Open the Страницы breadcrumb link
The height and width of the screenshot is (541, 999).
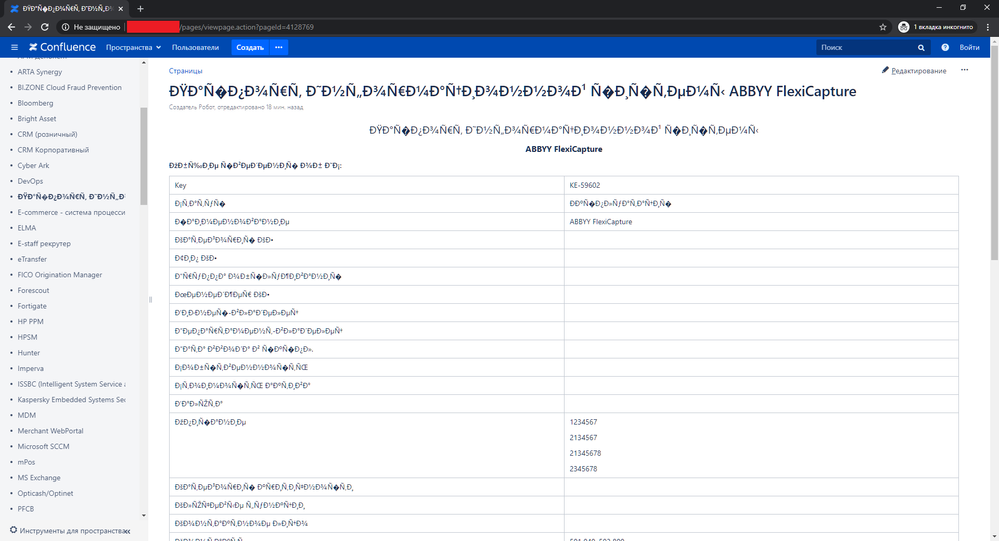click(x=185, y=71)
